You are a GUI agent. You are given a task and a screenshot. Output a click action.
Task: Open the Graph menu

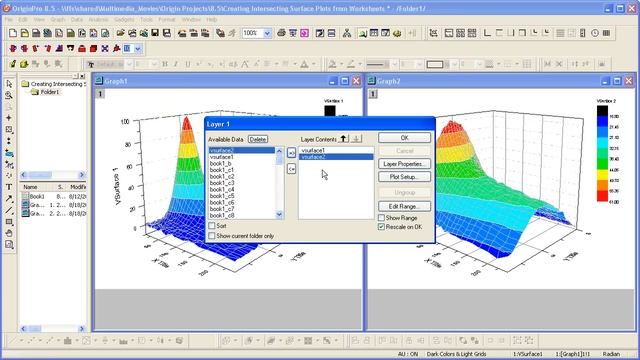[x=58, y=19]
